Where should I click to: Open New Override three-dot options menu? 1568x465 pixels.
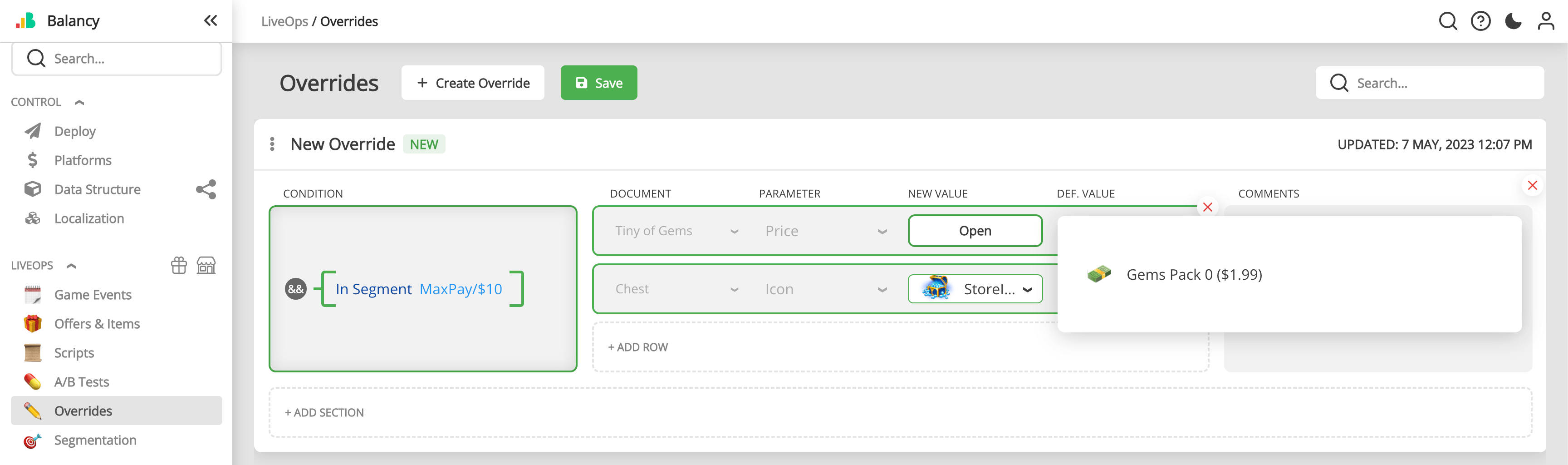(272, 144)
